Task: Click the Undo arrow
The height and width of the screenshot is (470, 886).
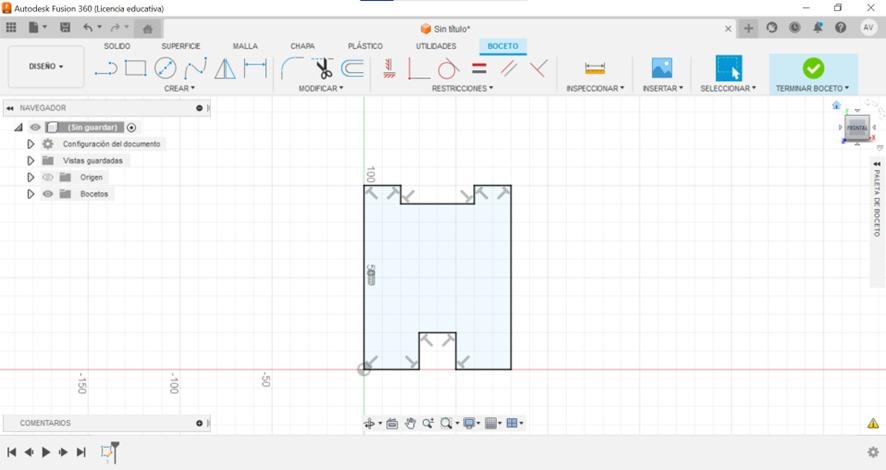Action: tap(88, 27)
